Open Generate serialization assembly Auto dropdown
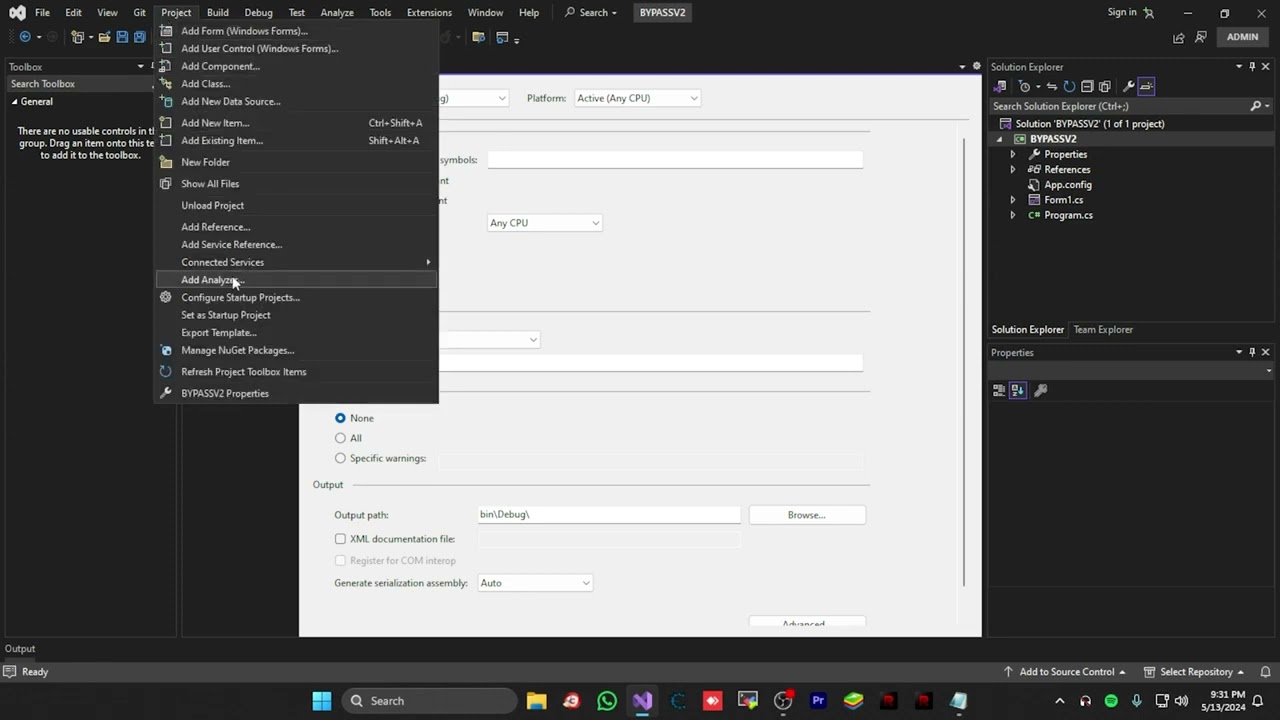 point(535,583)
